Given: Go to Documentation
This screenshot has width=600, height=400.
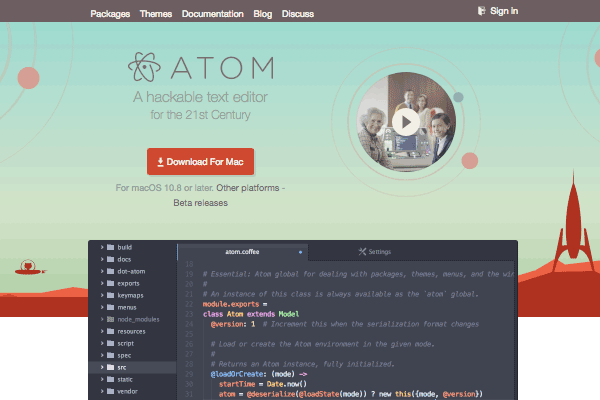Looking at the screenshot, I should tap(213, 14).
